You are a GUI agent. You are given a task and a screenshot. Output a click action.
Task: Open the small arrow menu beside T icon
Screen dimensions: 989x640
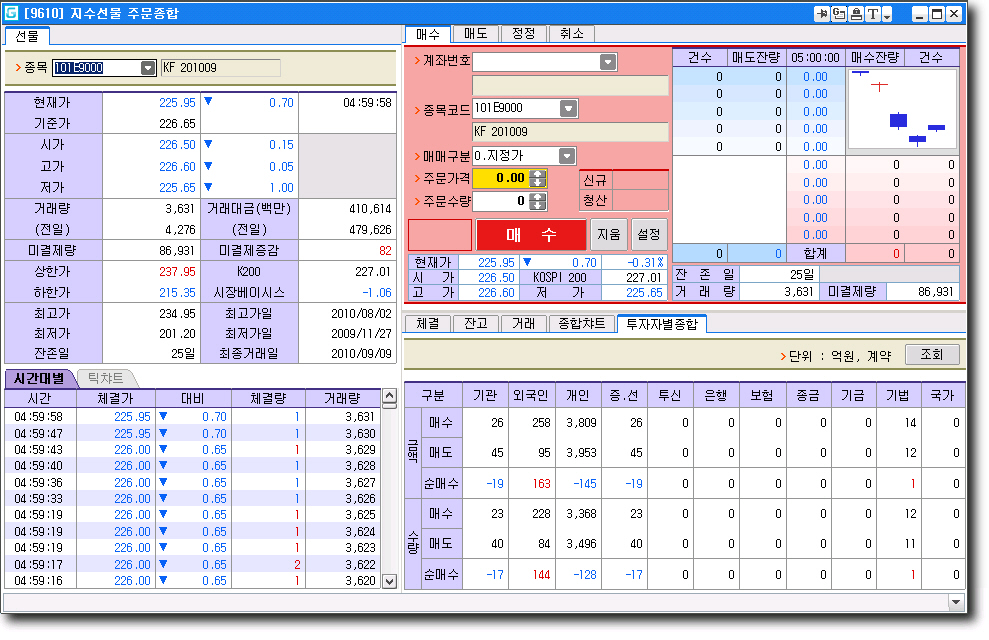click(x=887, y=15)
